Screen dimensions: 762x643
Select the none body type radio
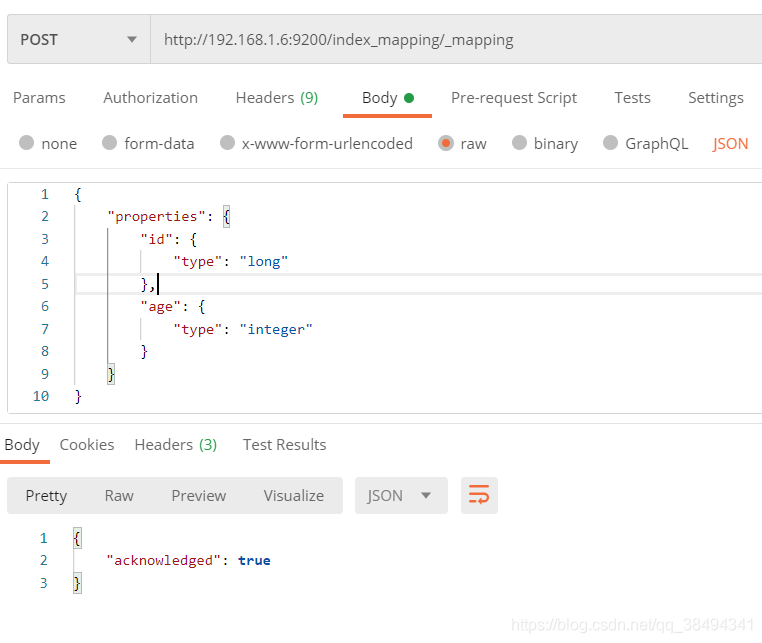click(x=27, y=143)
